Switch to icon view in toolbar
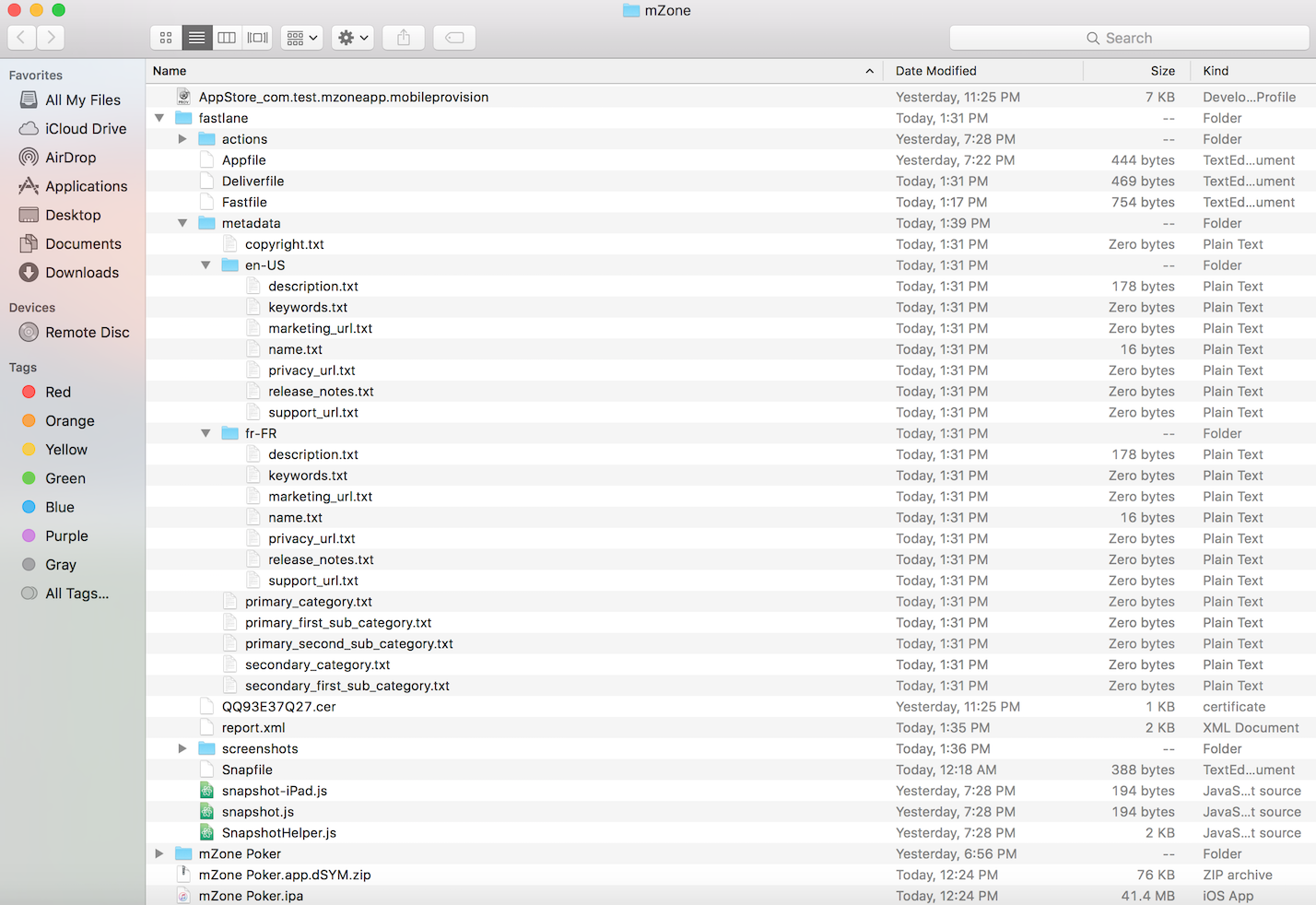This screenshot has width=1316, height=905. pyautogui.click(x=166, y=38)
